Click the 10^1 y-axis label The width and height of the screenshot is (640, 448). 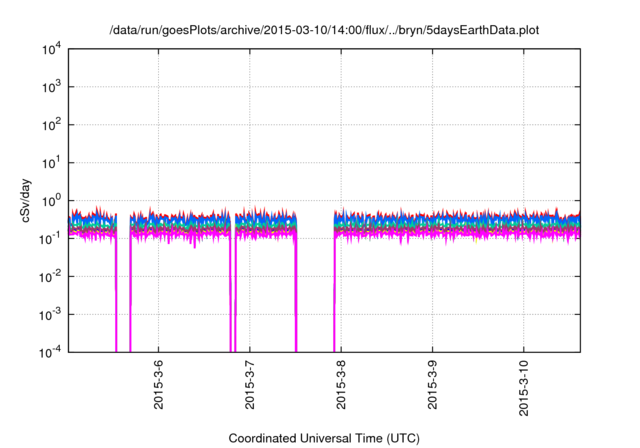pyautogui.click(x=51, y=162)
